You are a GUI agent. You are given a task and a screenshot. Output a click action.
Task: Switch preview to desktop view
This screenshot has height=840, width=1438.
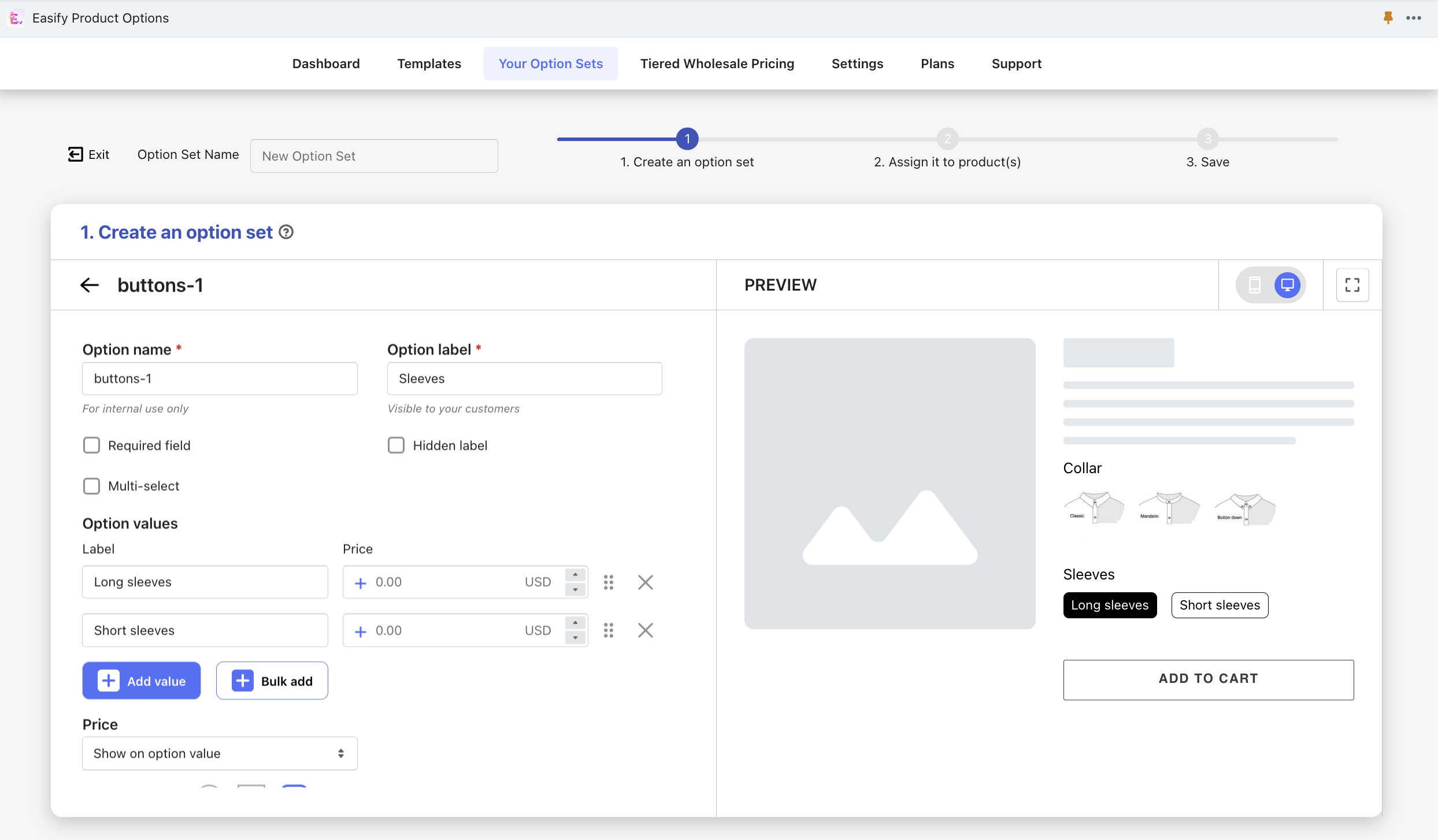(x=1287, y=285)
